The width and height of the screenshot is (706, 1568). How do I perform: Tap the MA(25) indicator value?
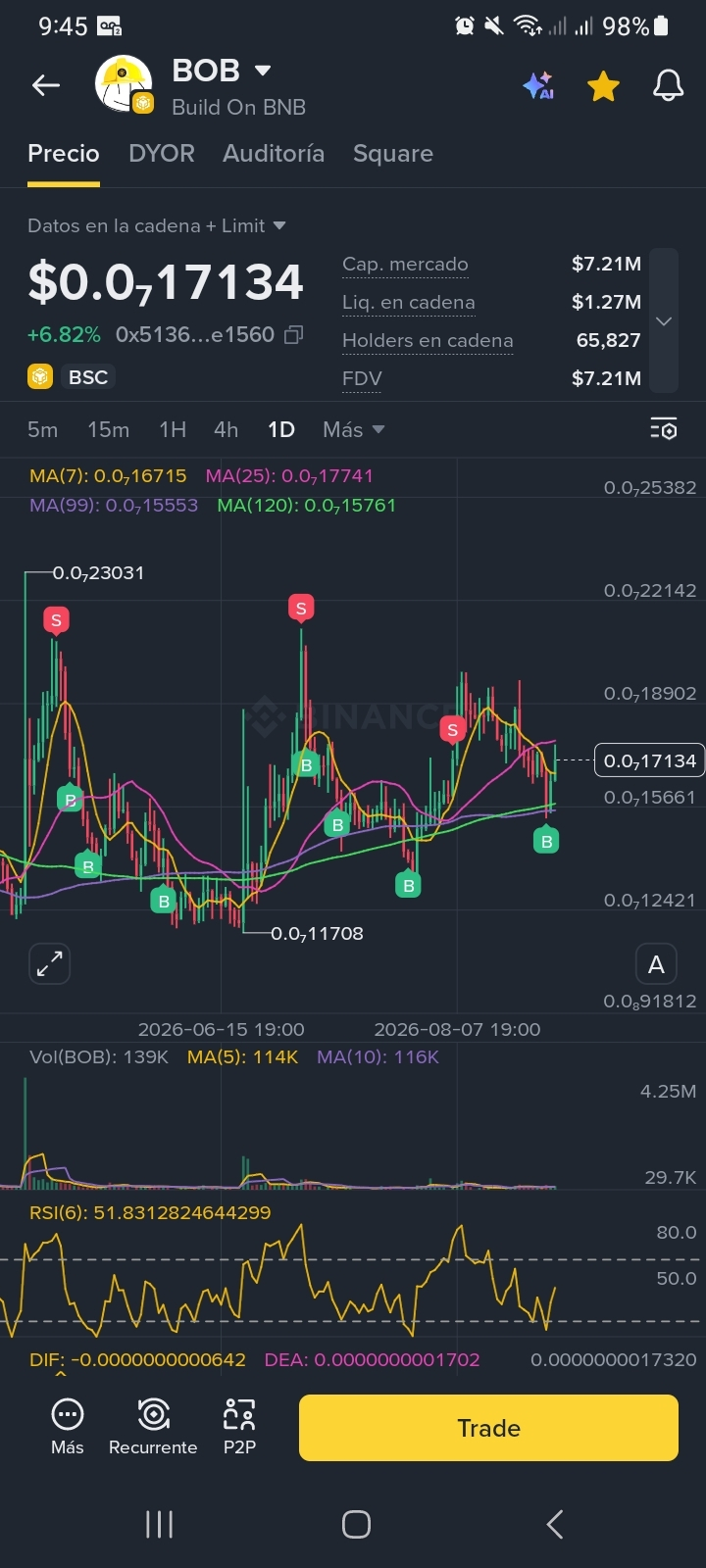tap(289, 476)
